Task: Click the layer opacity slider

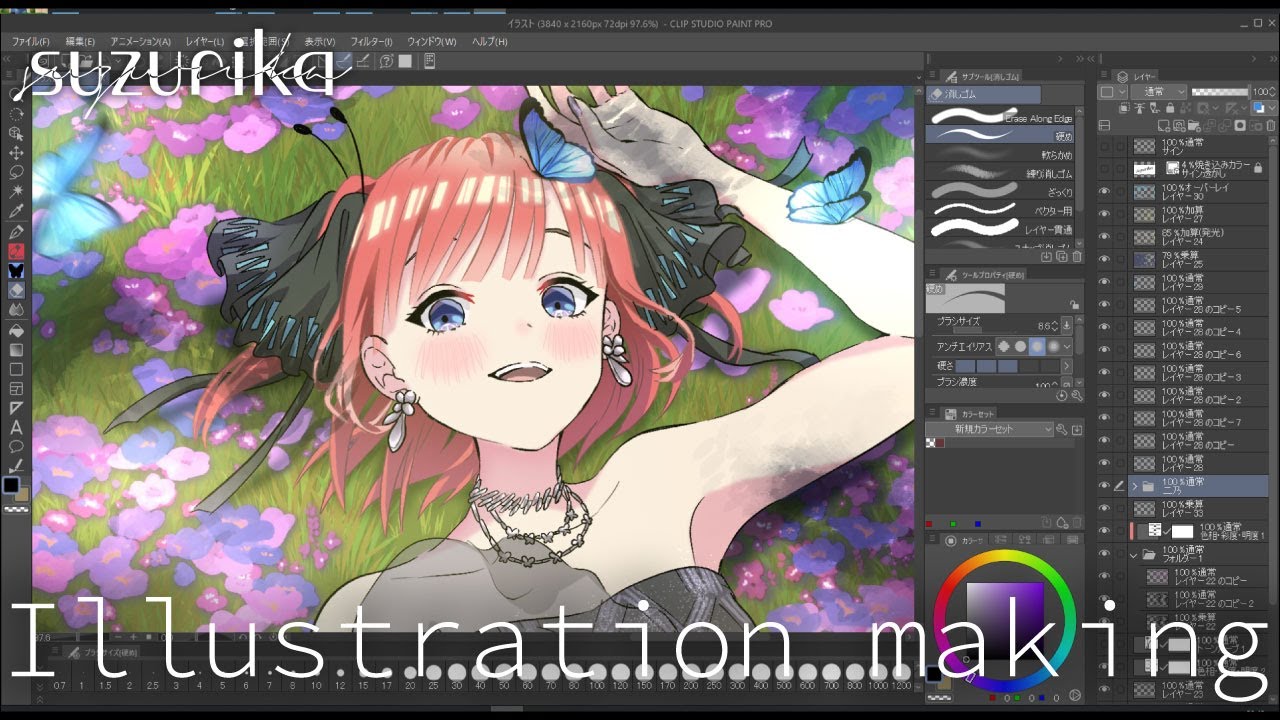Action: click(1221, 92)
